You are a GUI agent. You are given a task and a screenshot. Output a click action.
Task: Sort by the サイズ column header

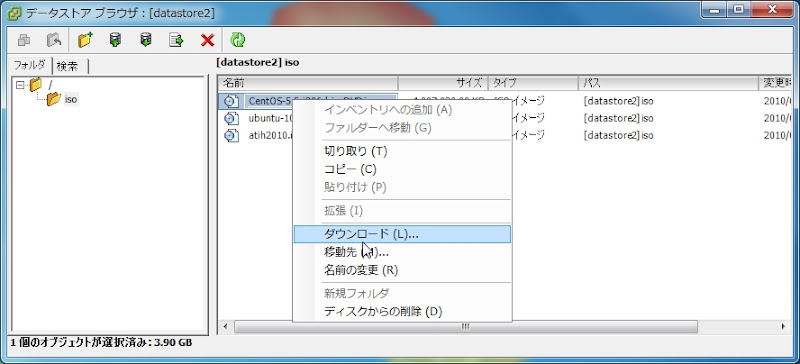coord(443,83)
